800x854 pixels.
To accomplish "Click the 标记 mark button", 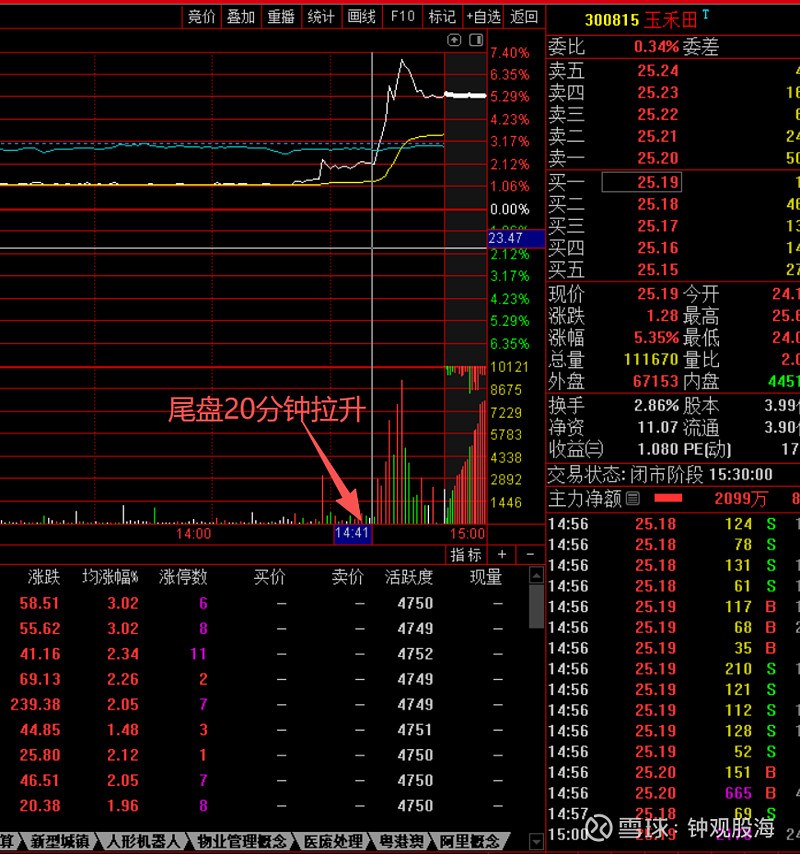I will pos(442,17).
